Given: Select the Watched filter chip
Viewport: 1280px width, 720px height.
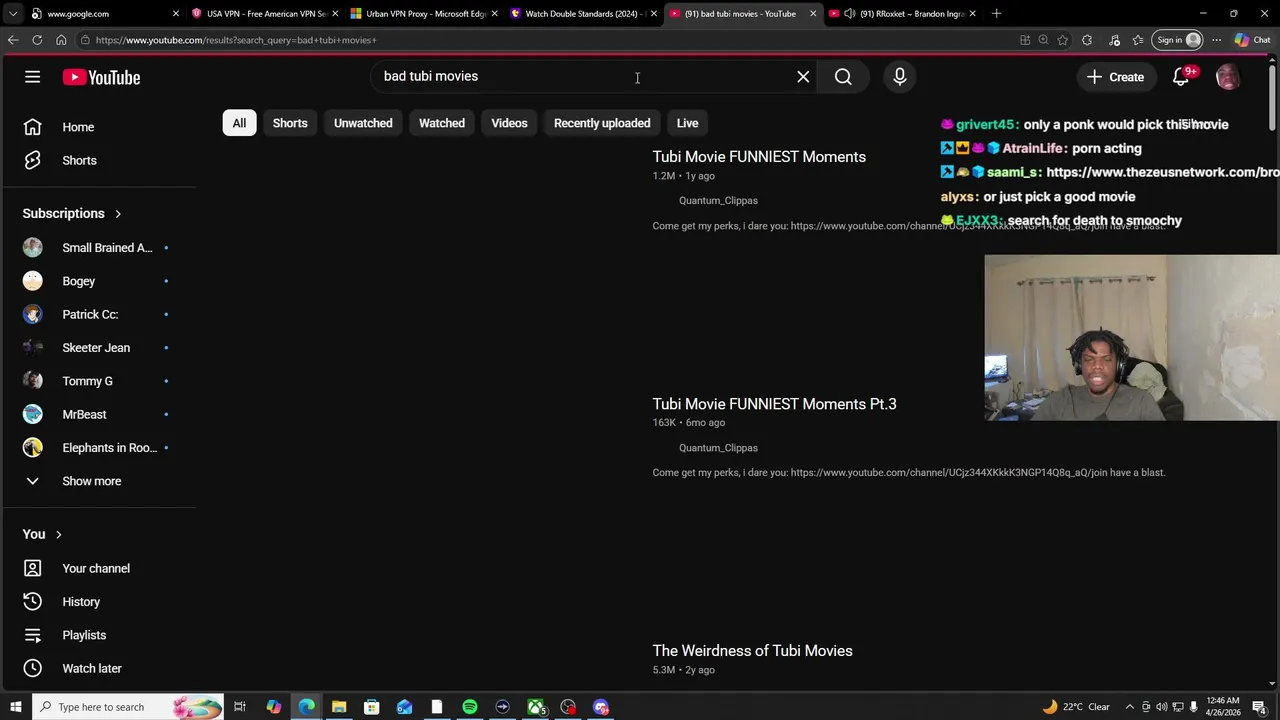Looking at the screenshot, I should pyautogui.click(x=442, y=123).
